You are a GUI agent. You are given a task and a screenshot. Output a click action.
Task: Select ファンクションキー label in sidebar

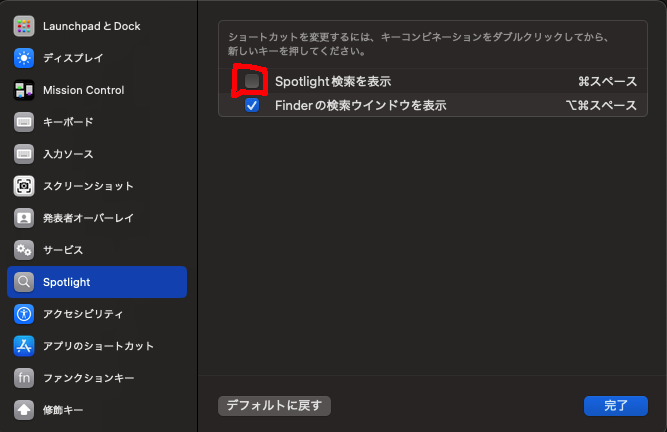click(88, 378)
